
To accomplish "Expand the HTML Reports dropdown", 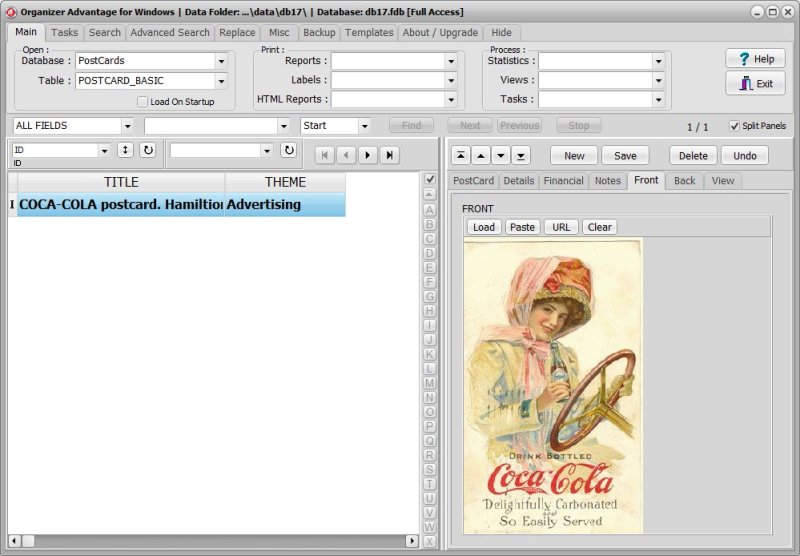I will coord(451,99).
